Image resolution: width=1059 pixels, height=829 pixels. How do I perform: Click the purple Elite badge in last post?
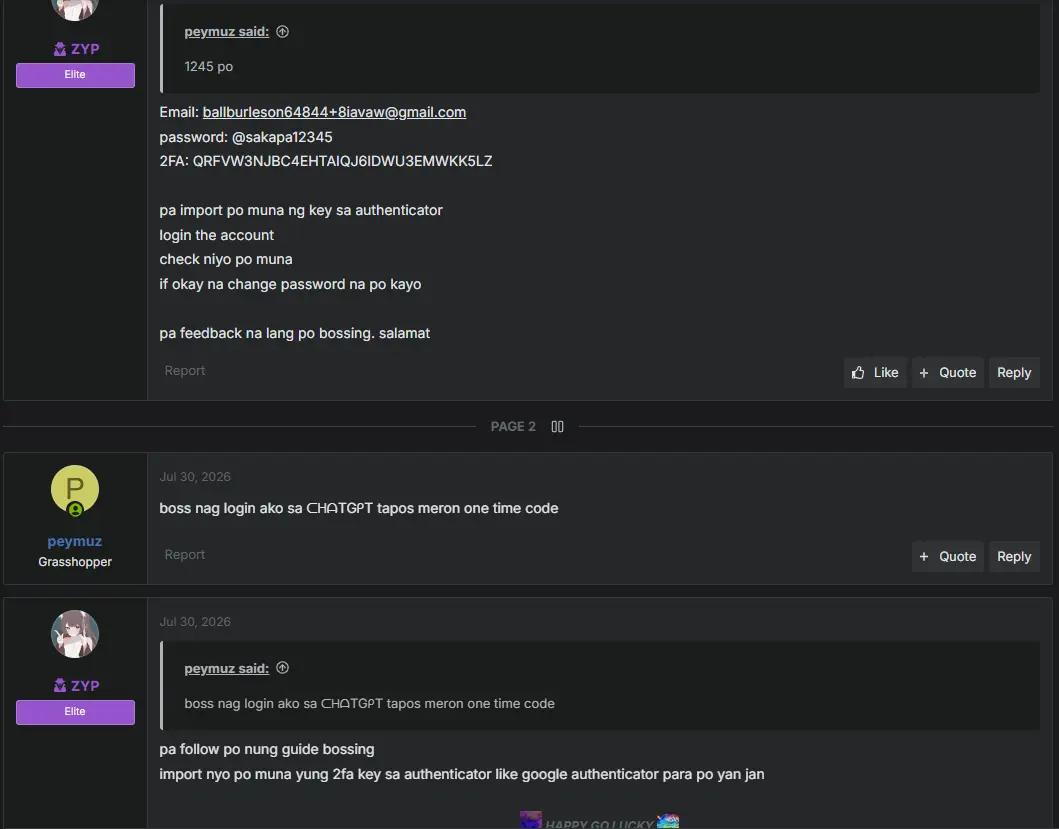75,711
